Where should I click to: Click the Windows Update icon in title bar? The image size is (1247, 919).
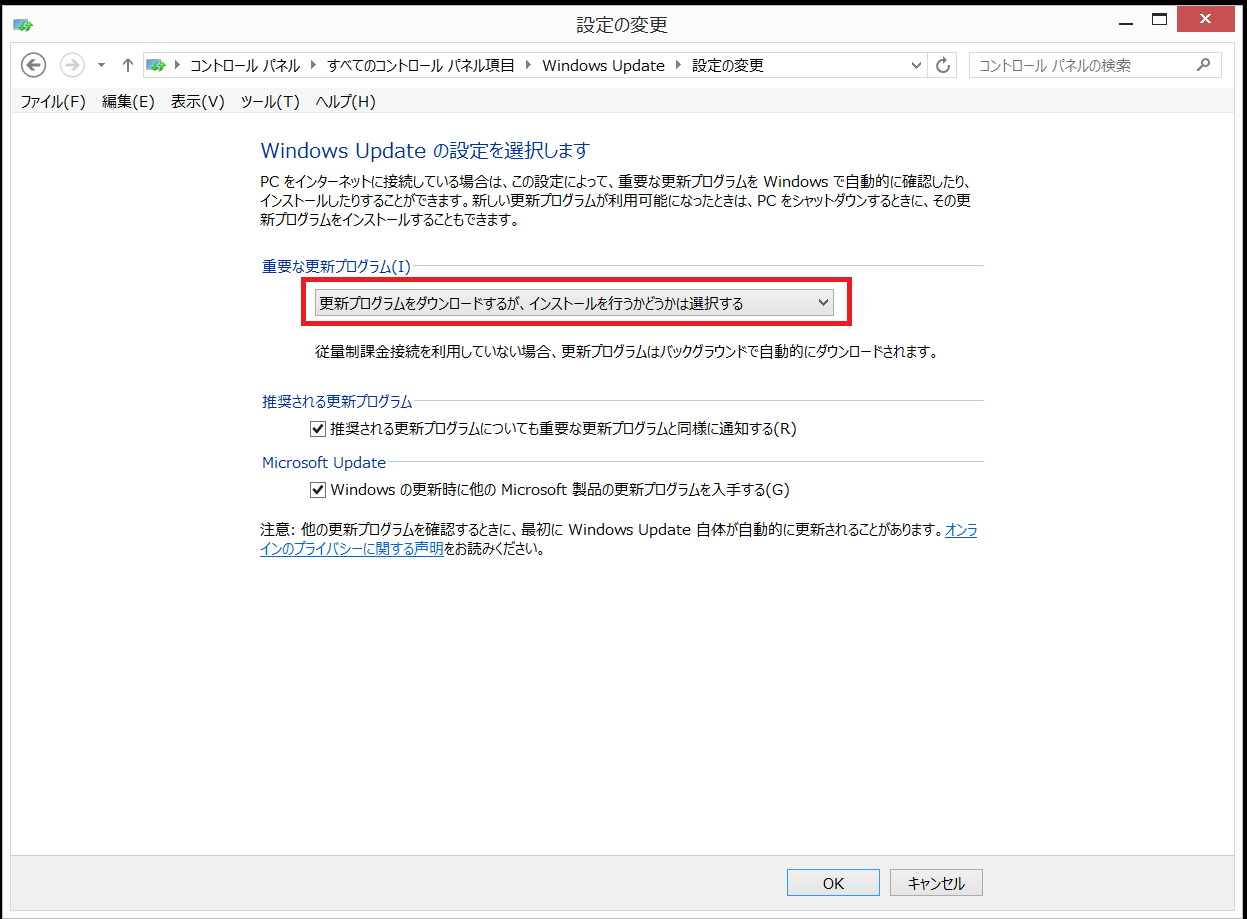coord(22,24)
